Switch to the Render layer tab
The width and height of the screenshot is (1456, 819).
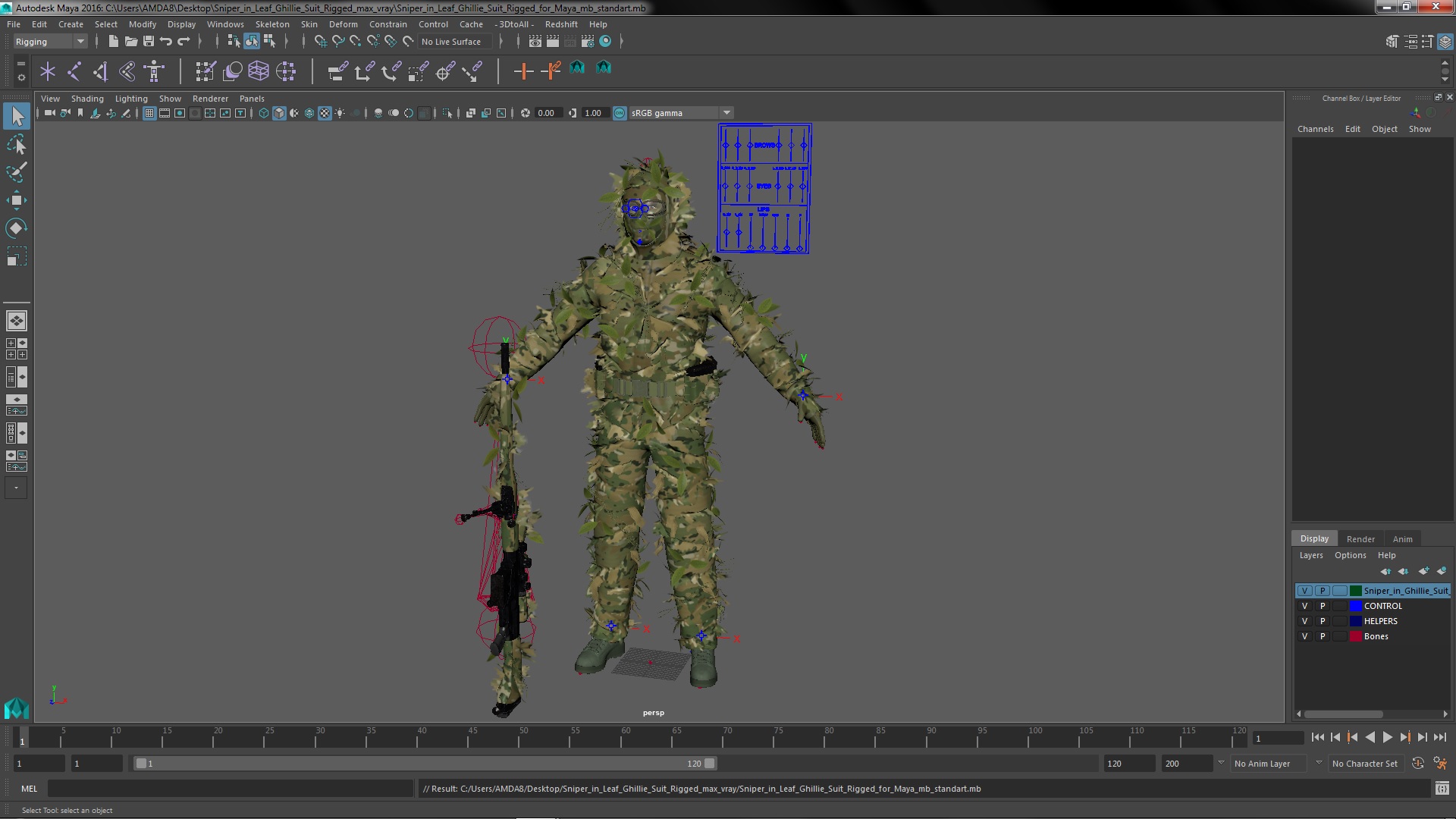tap(1360, 539)
